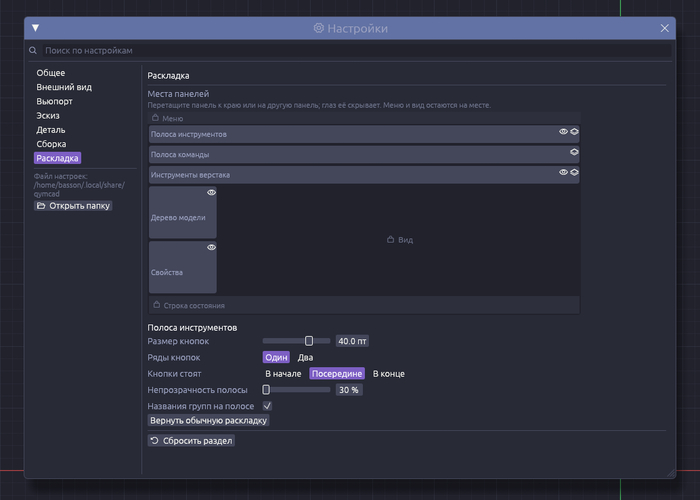
Task: Open the Внешний вид settings section
Action: click(64, 87)
